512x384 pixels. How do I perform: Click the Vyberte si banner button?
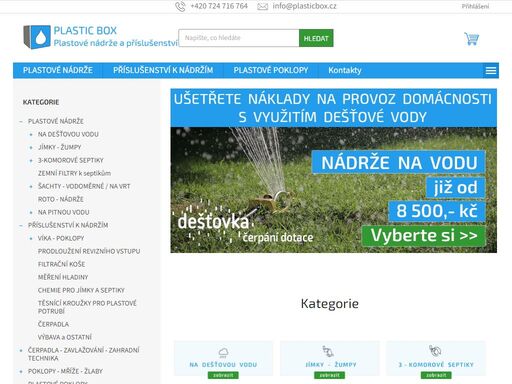click(x=424, y=236)
